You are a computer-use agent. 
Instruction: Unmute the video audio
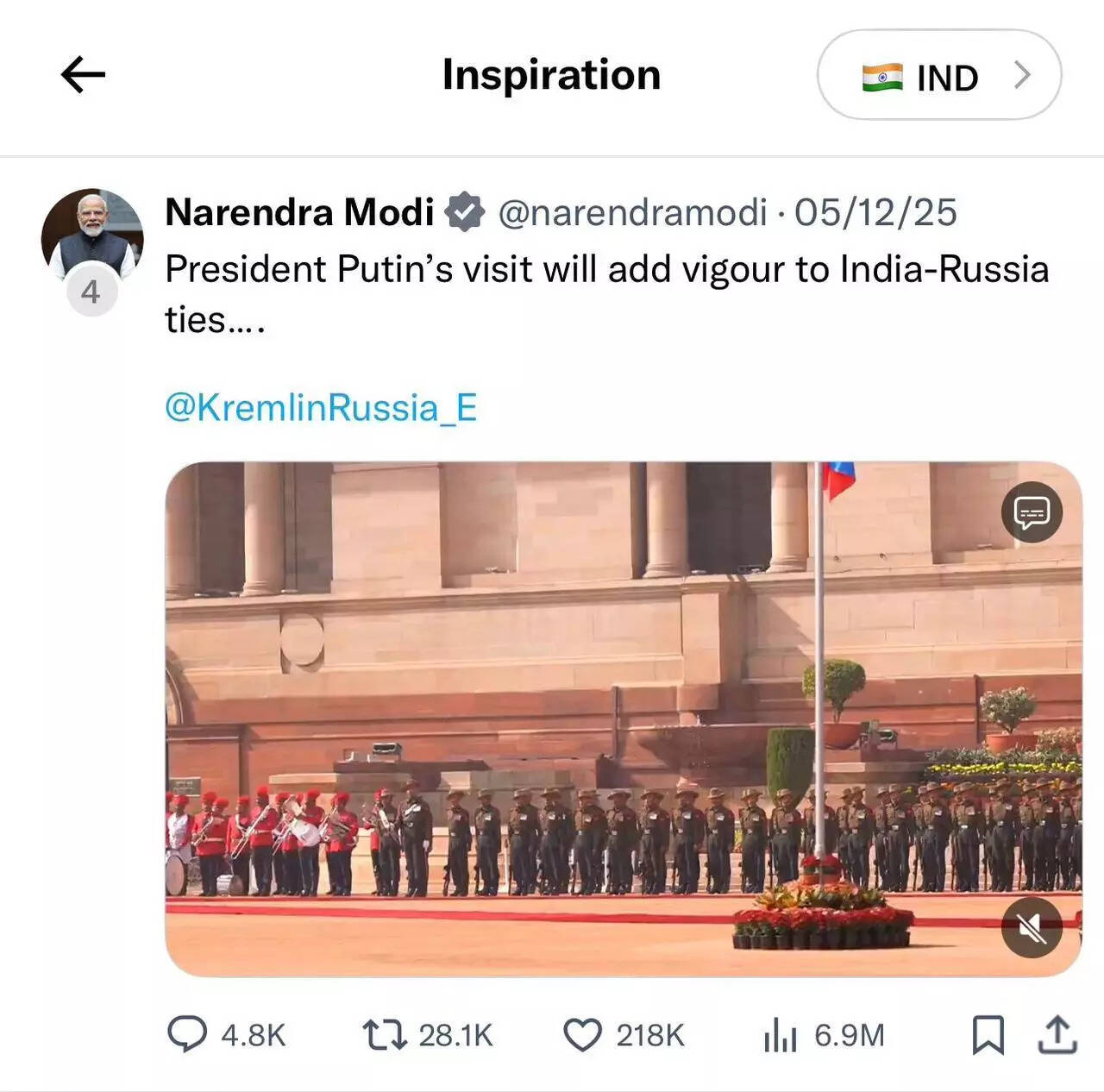(x=1032, y=929)
